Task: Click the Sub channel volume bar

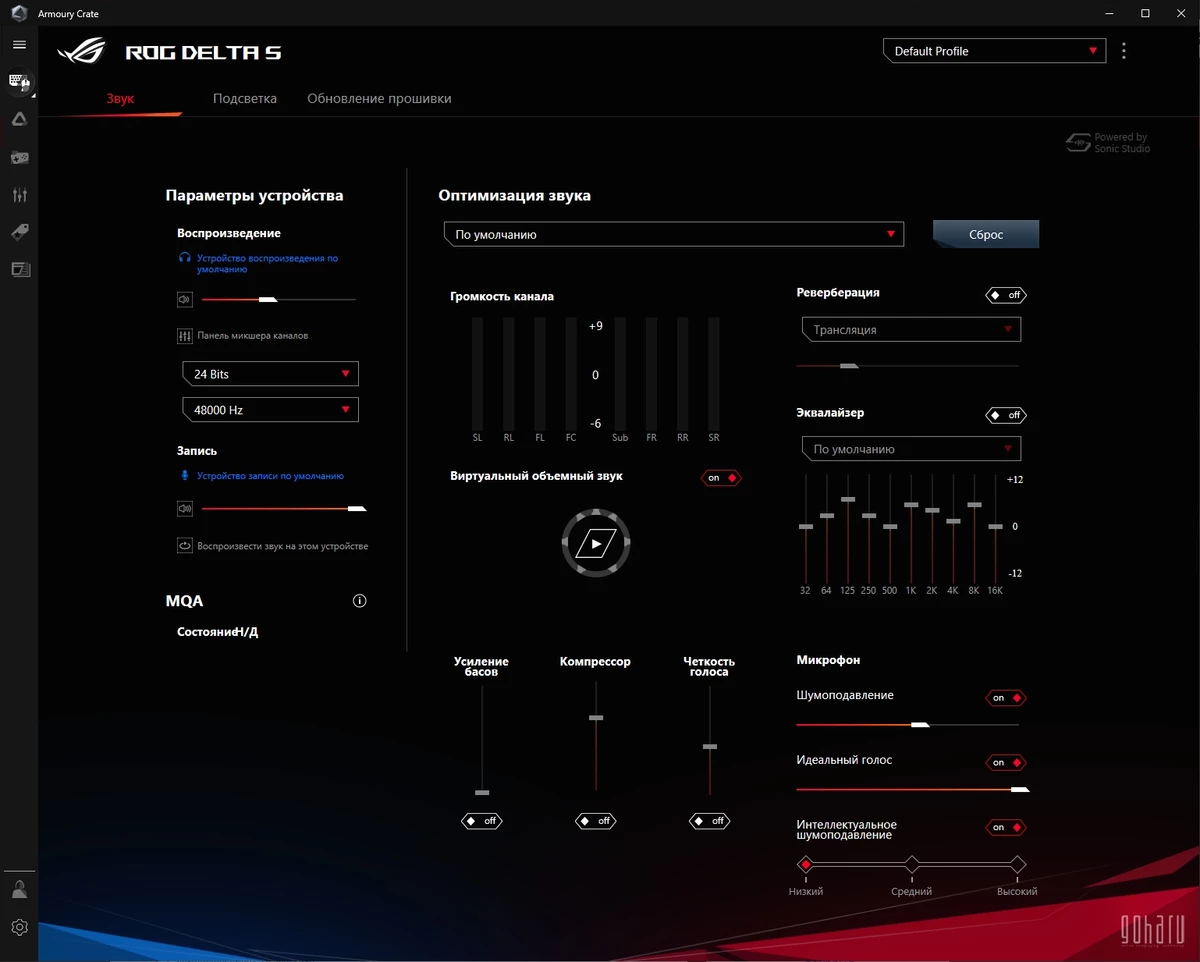Action: [620, 374]
